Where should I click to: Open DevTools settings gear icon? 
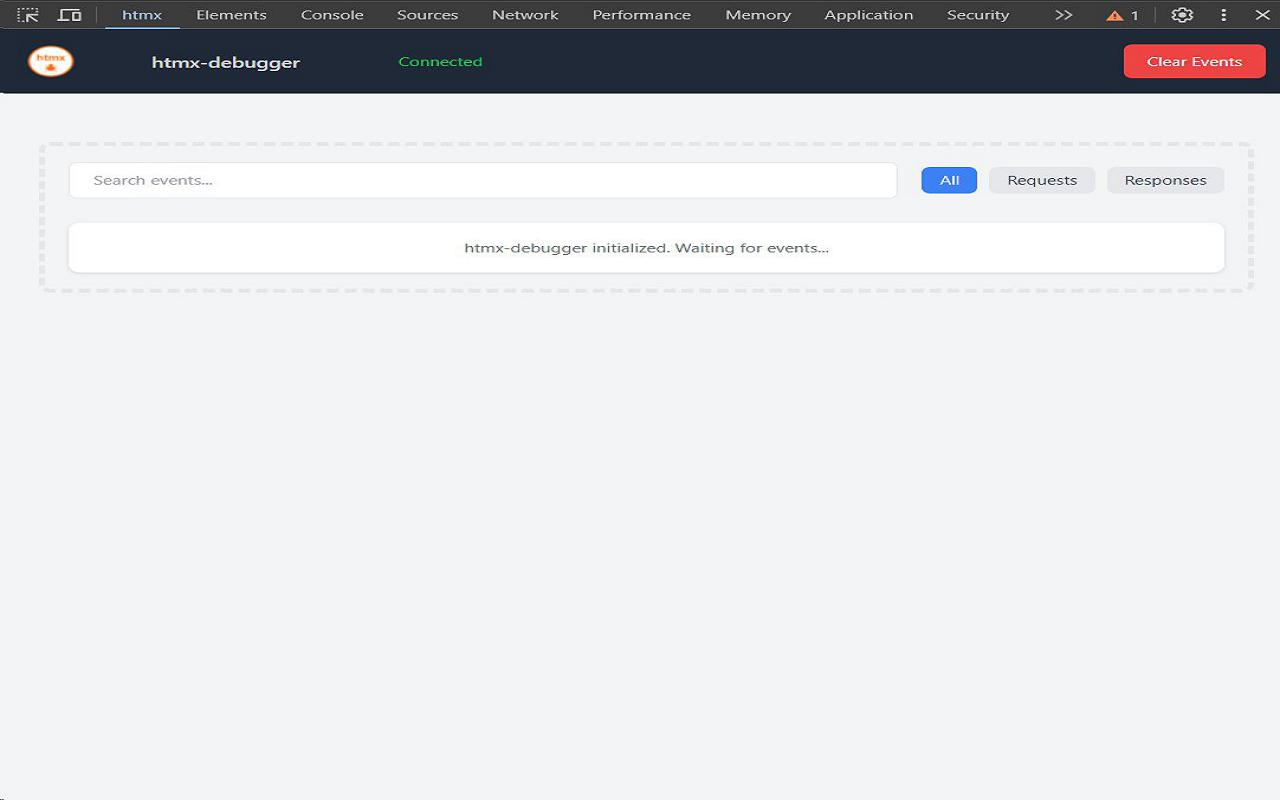coord(1182,15)
